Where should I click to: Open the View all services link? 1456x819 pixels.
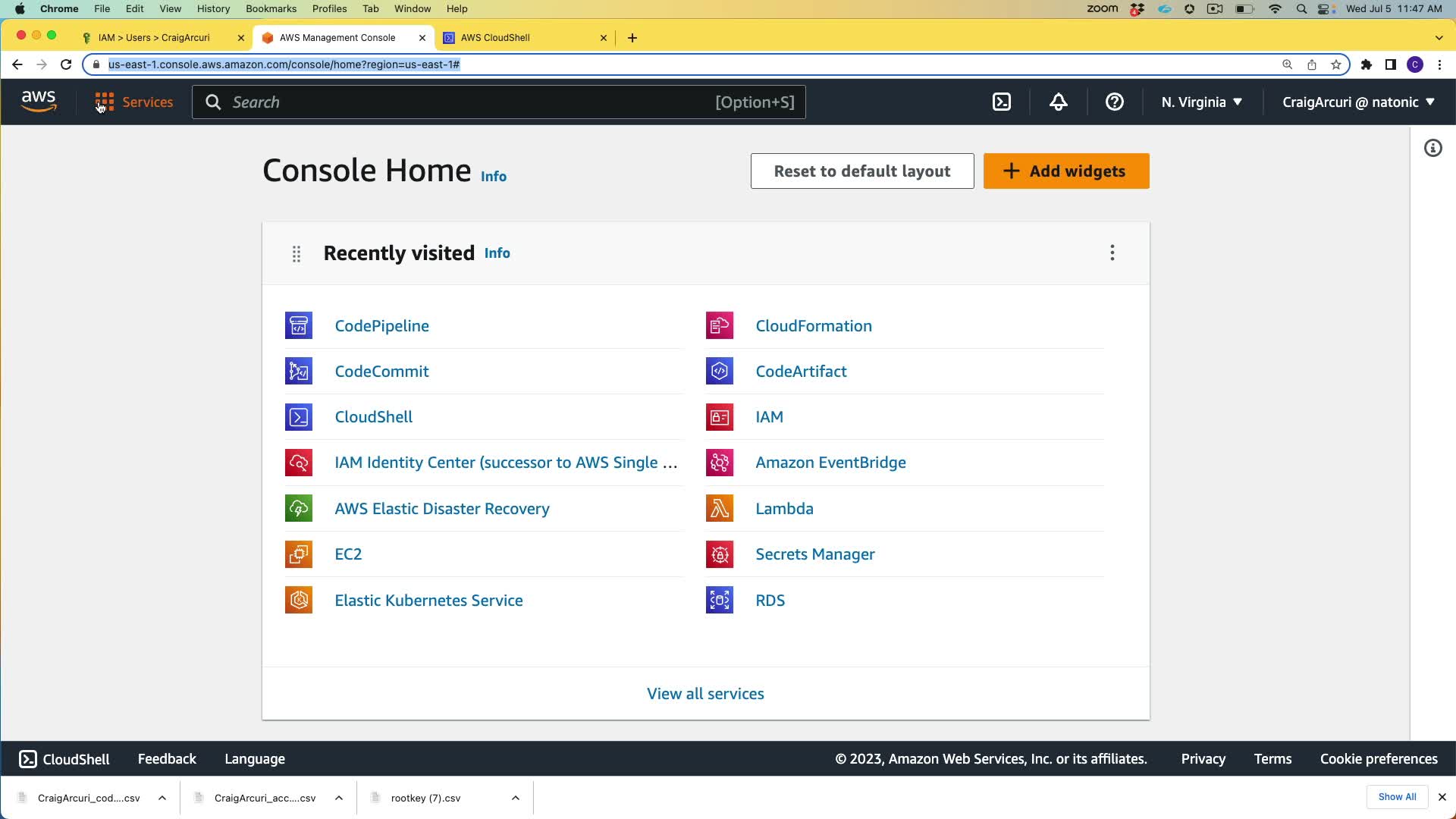point(705,694)
